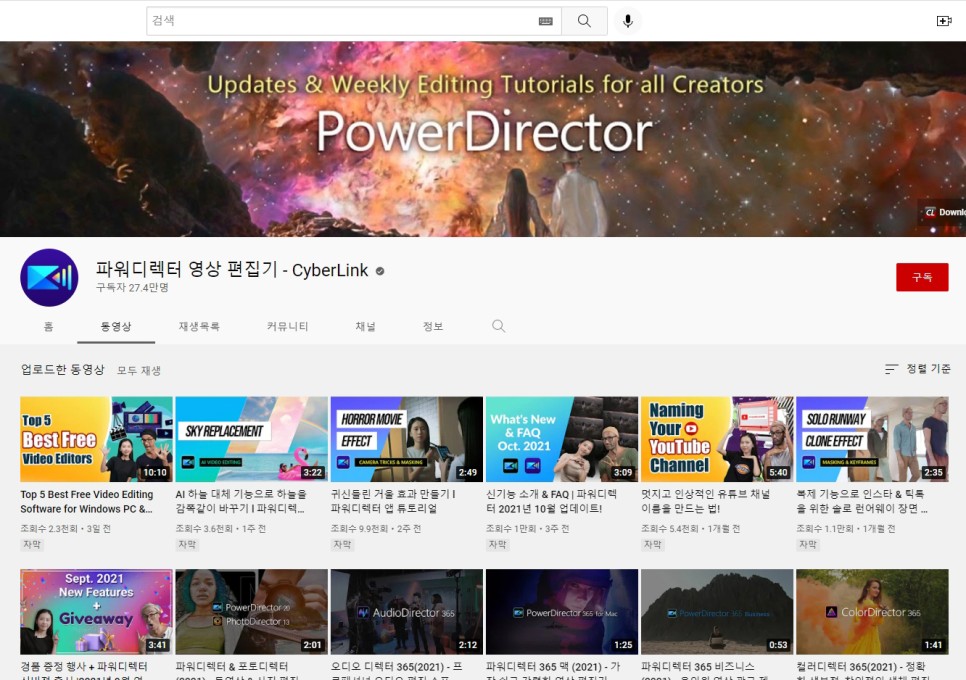Open the Download link on the banner

943,212
